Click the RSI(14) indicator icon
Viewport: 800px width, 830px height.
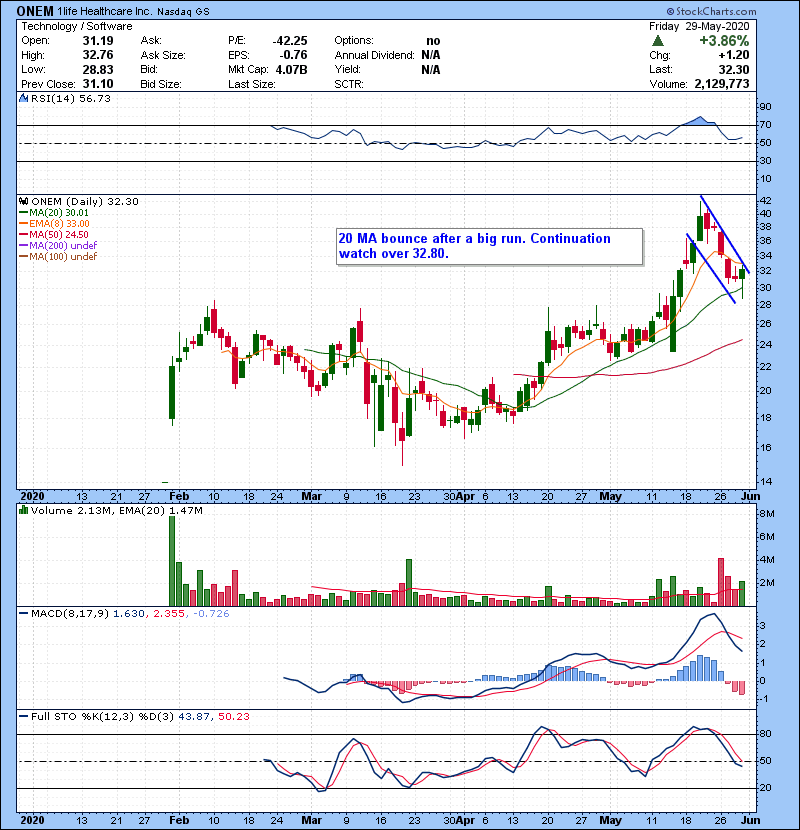tap(24, 98)
